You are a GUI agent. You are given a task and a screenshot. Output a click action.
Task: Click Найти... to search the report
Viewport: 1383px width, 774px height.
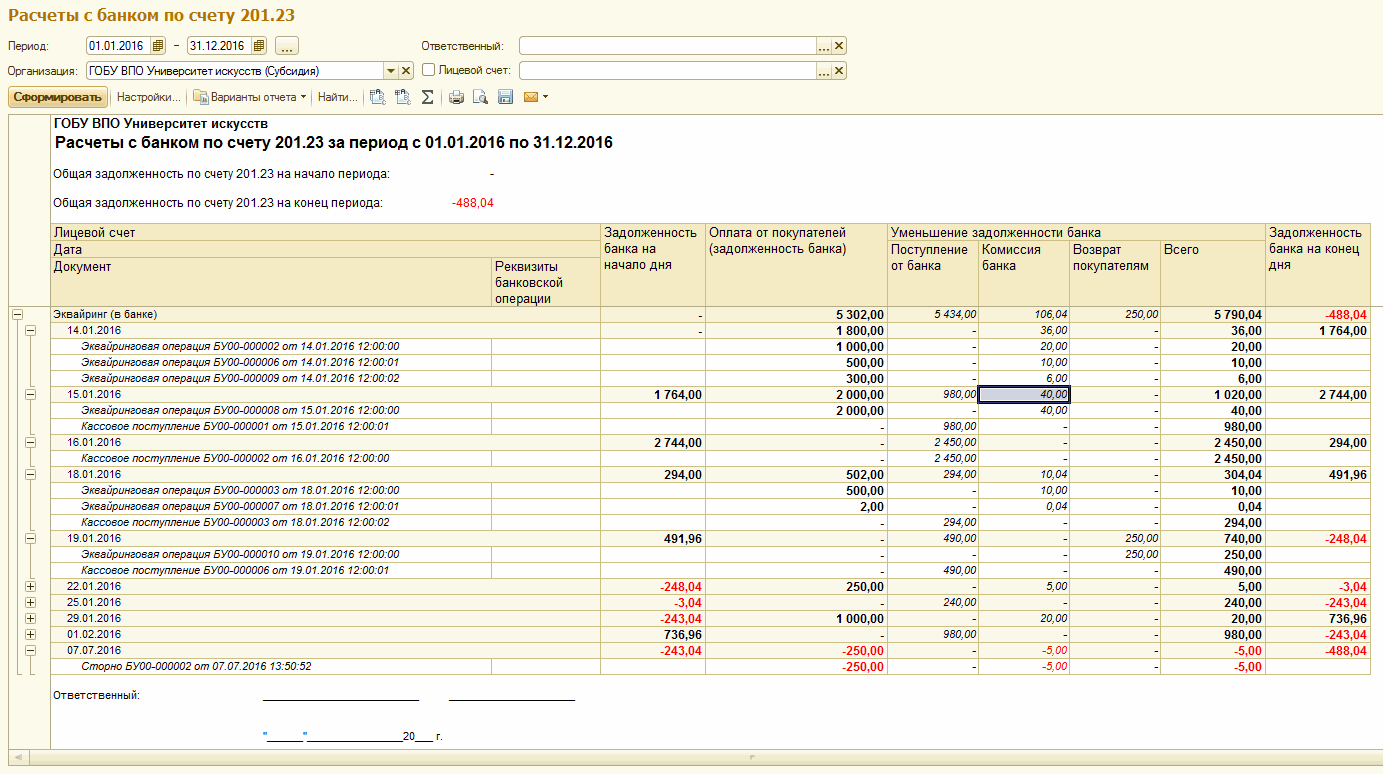coord(338,97)
